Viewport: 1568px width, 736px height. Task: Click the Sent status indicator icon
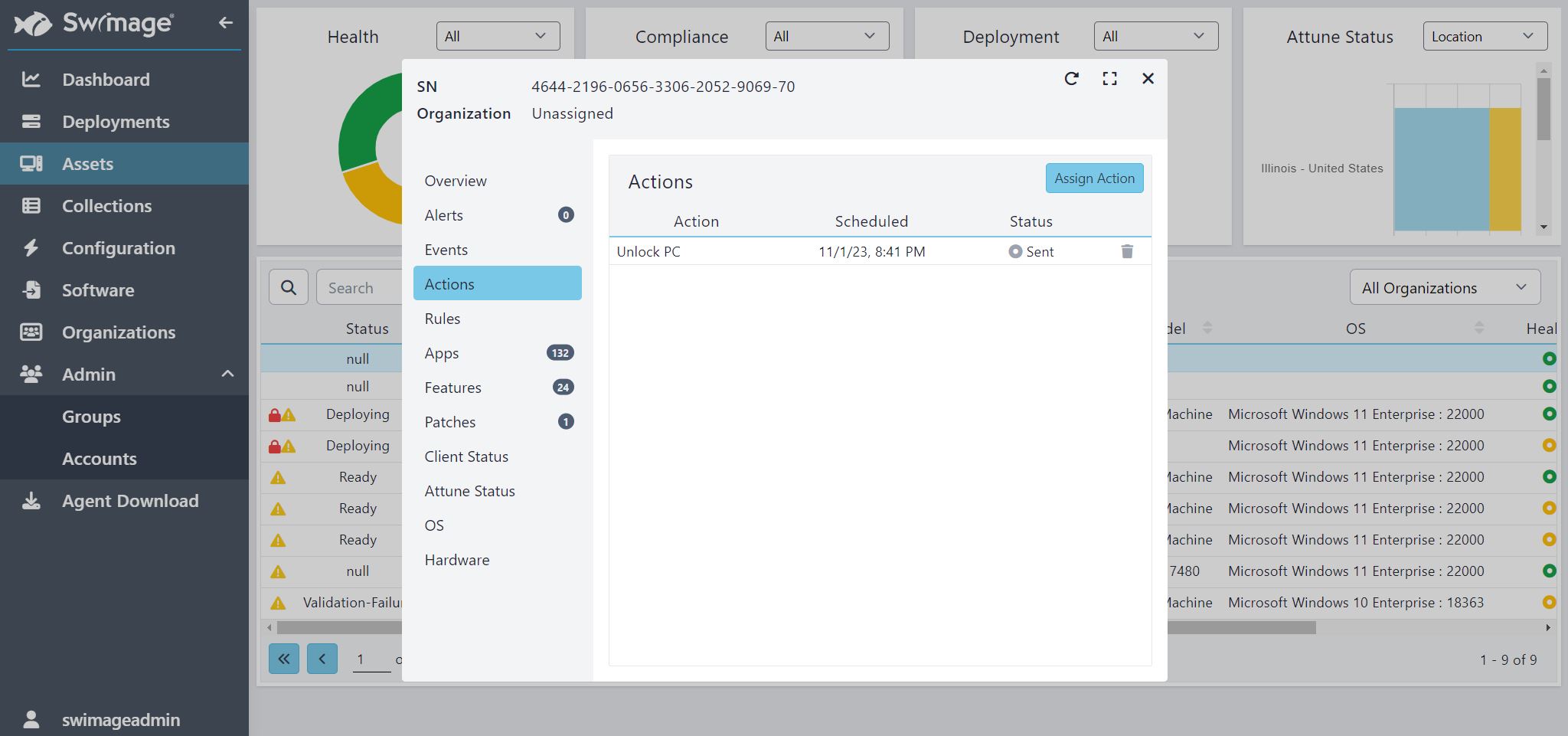point(1015,251)
